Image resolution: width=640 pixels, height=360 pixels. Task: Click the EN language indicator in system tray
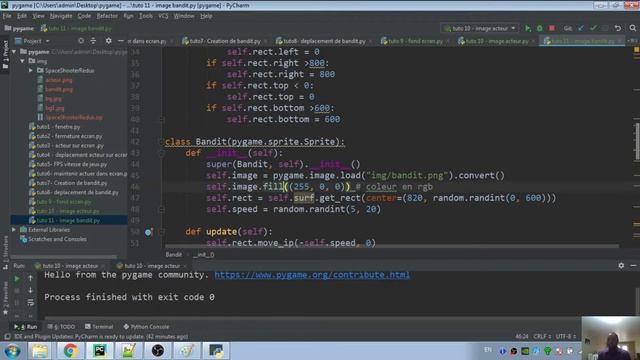tap(488, 350)
